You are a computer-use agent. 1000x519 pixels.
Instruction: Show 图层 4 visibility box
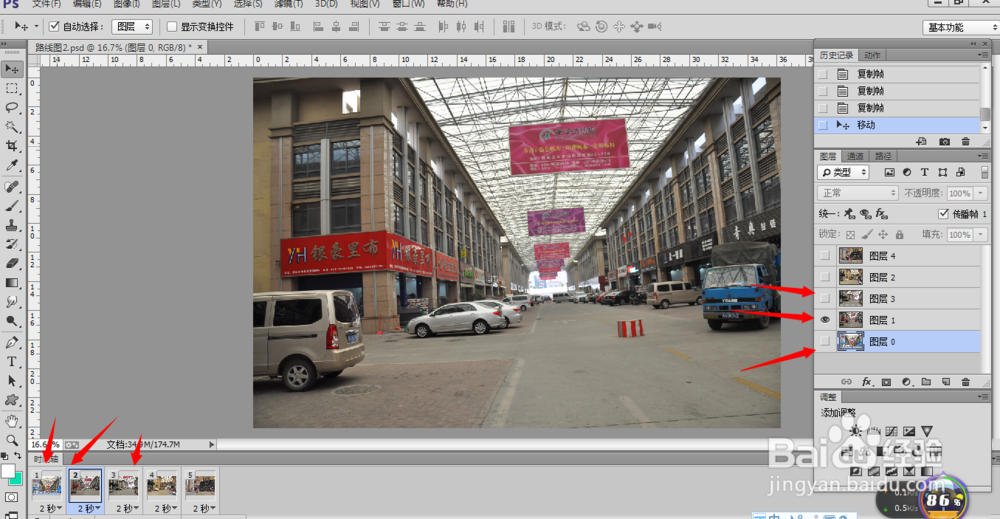point(825,256)
